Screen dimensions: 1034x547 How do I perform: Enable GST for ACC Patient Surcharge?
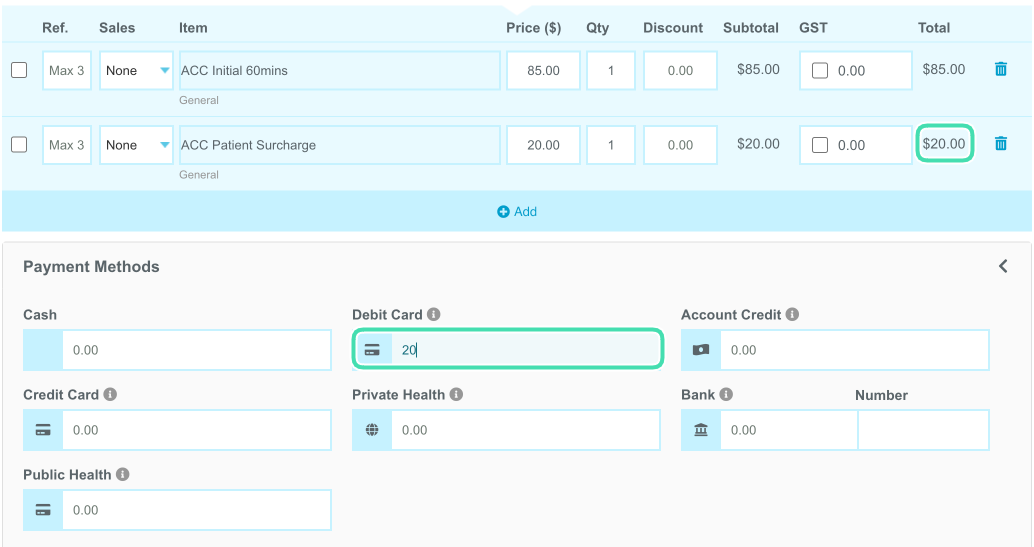pyautogui.click(x=820, y=145)
